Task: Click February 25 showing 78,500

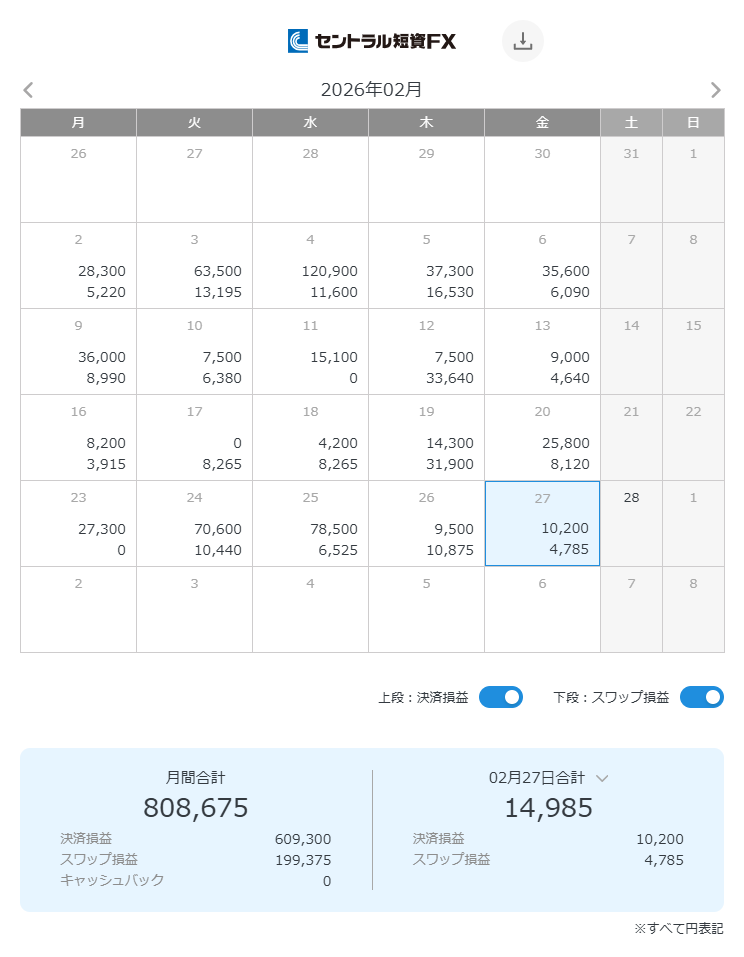Action: point(310,524)
